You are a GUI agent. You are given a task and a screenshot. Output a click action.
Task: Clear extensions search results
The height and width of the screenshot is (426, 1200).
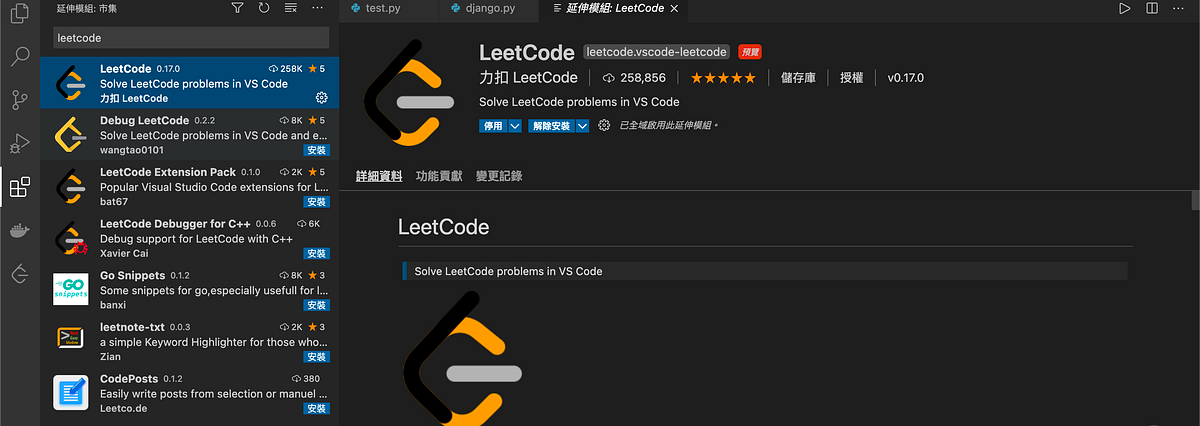pyautogui.click(x=291, y=8)
